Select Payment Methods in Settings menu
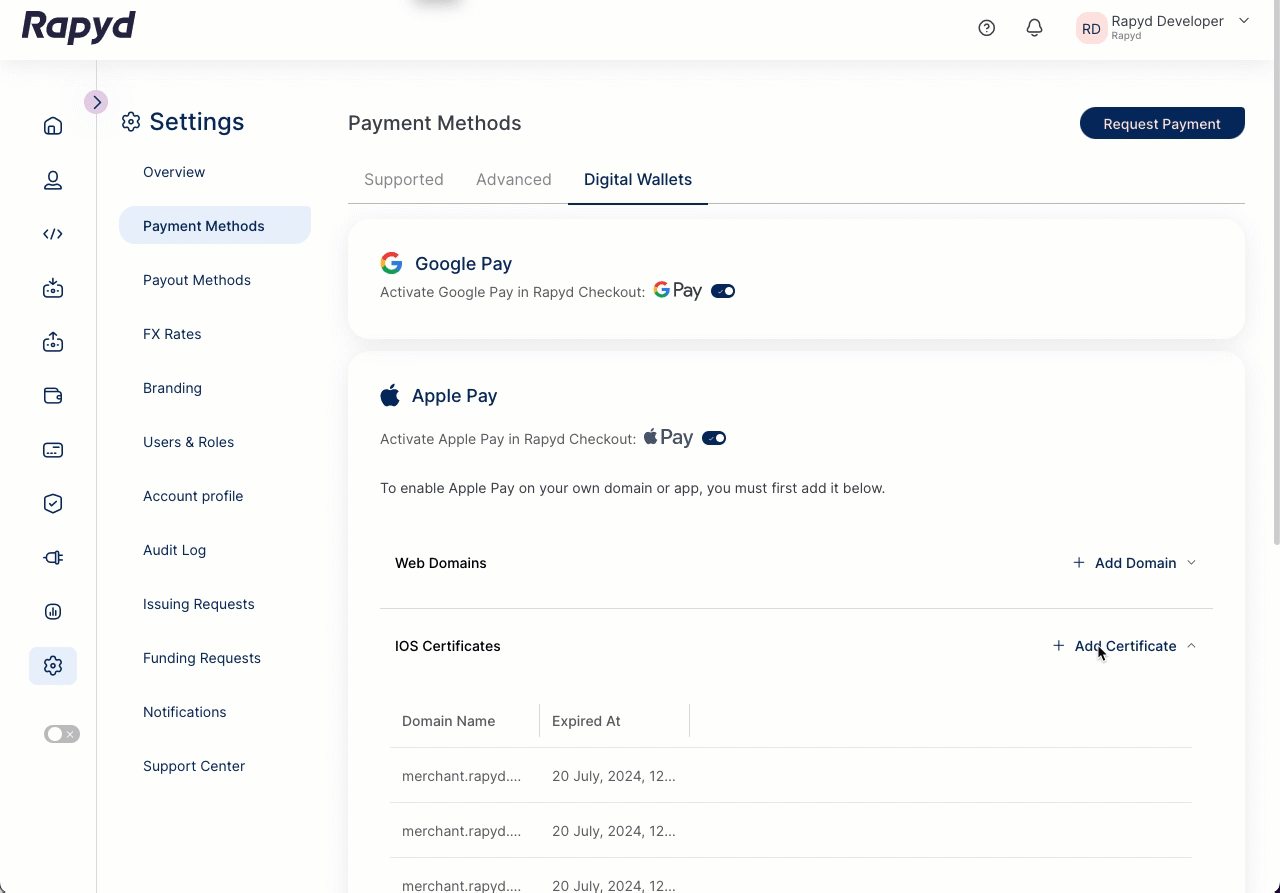Screen dimensions: 1280x893 [215, 225]
